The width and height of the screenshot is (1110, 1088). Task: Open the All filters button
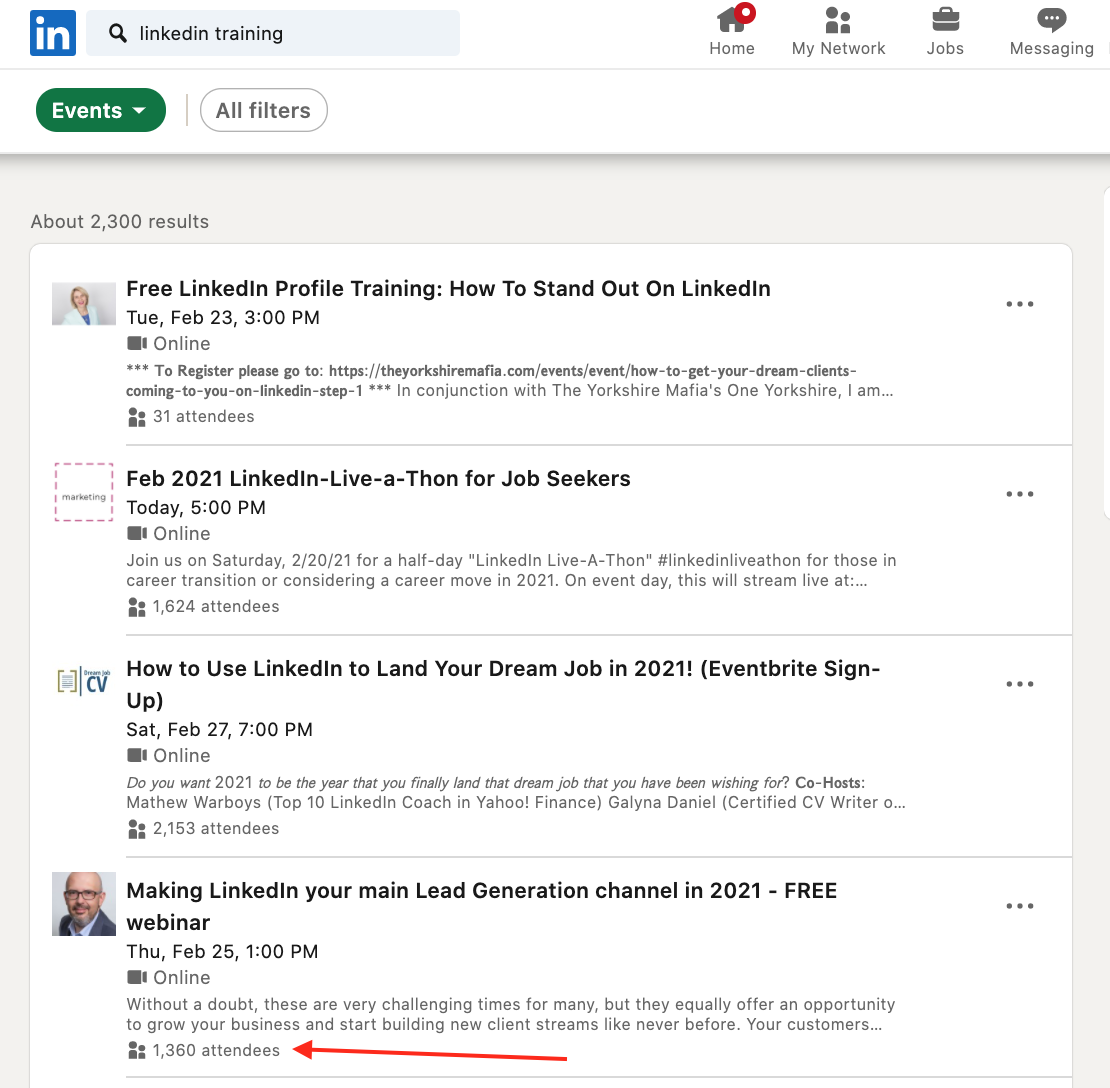(263, 110)
